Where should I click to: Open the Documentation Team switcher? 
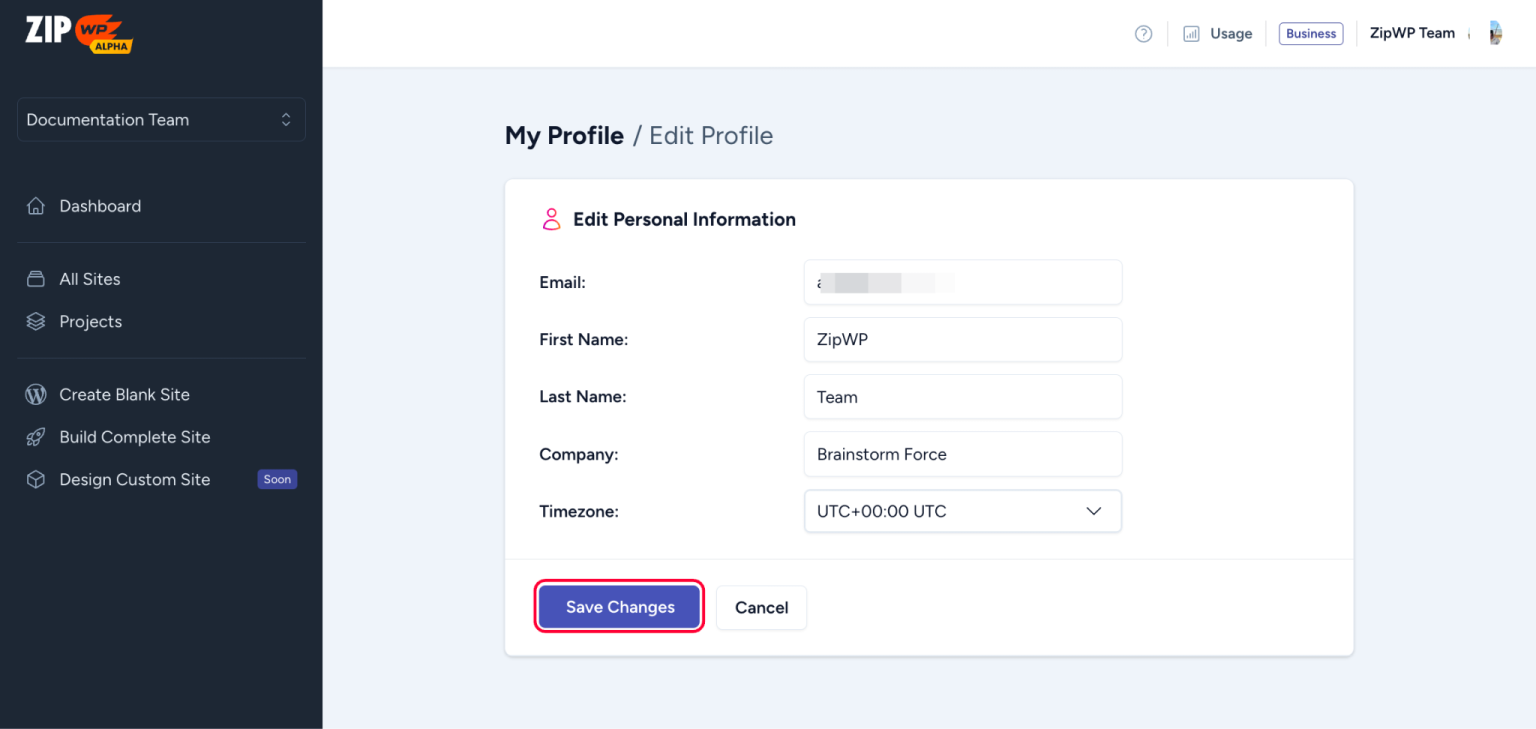(160, 119)
